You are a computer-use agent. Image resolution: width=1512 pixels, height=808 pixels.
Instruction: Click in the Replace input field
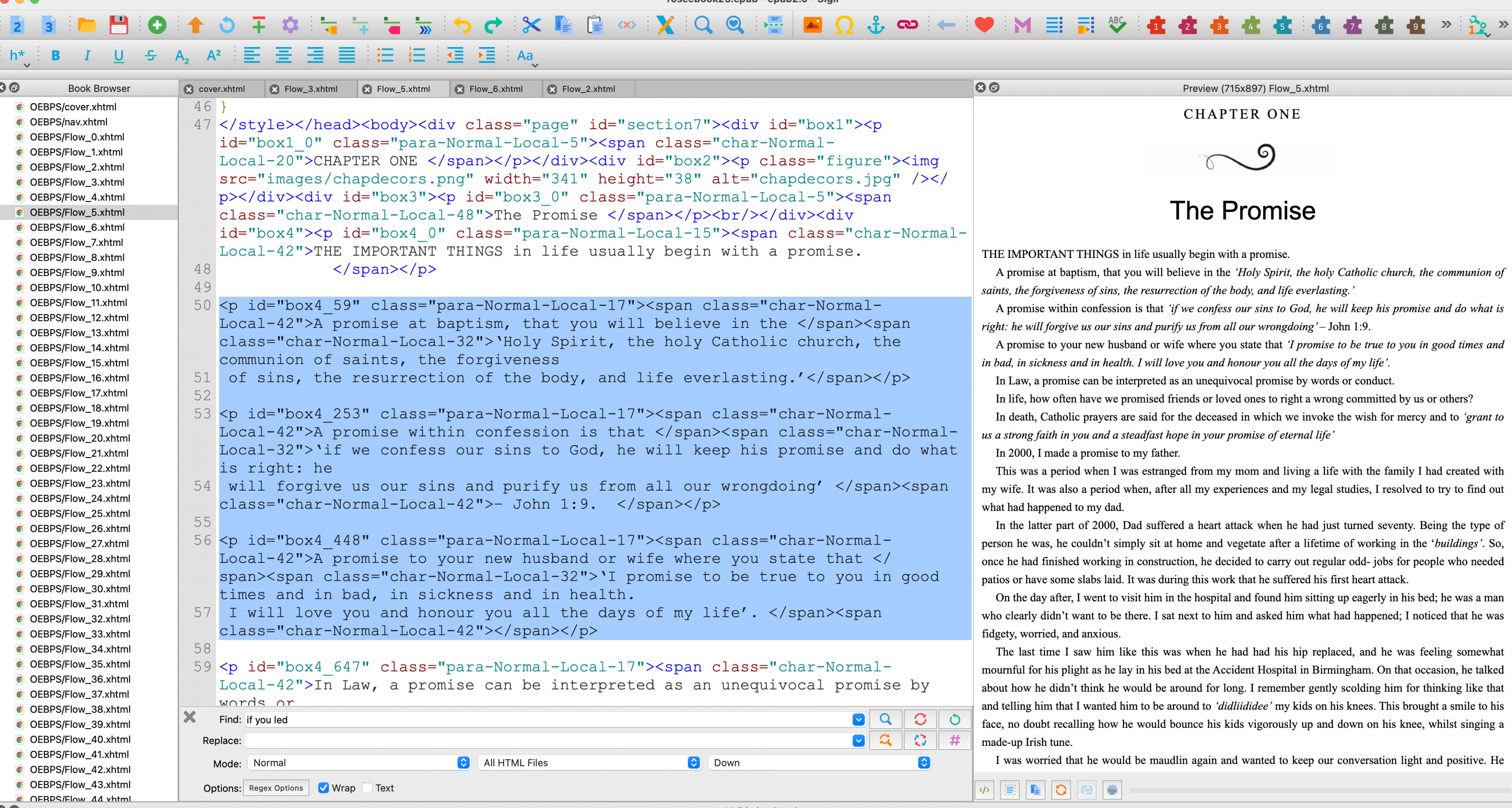[549, 740]
